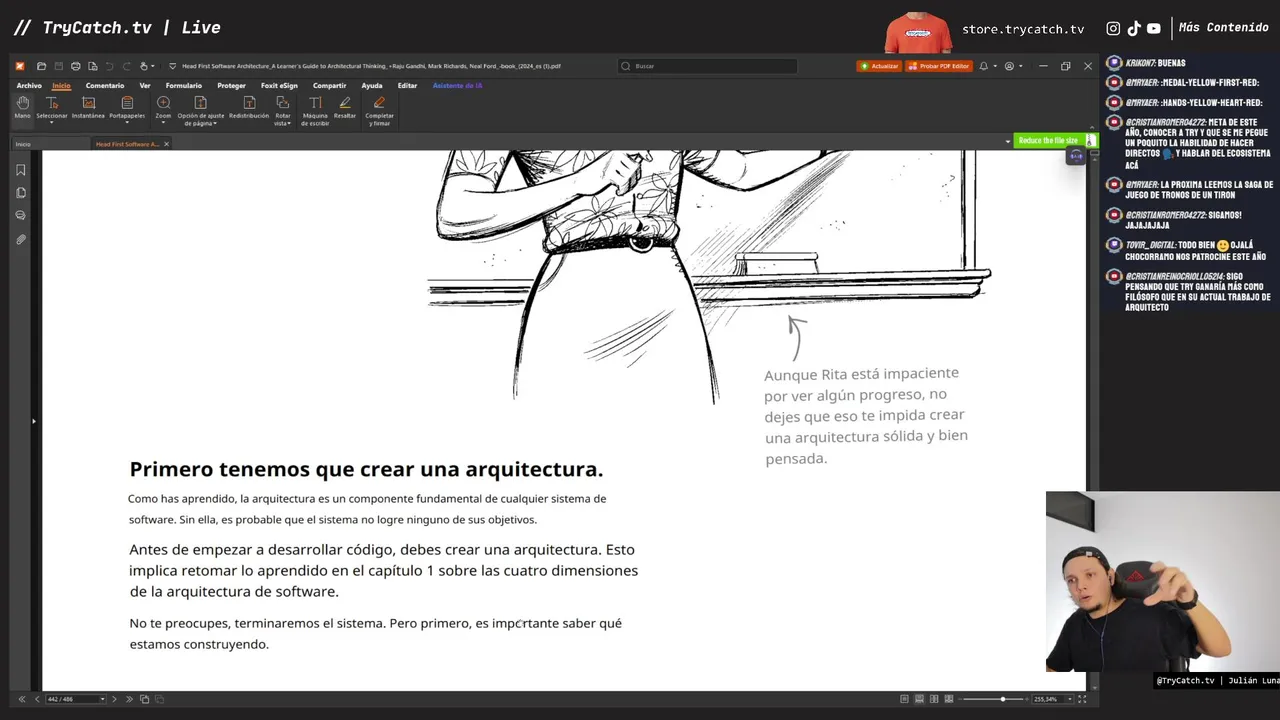The height and width of the screenshot is (720, 1280).
Task: Open the pages thumbnail panel icon
Action: tap(20, 193)
